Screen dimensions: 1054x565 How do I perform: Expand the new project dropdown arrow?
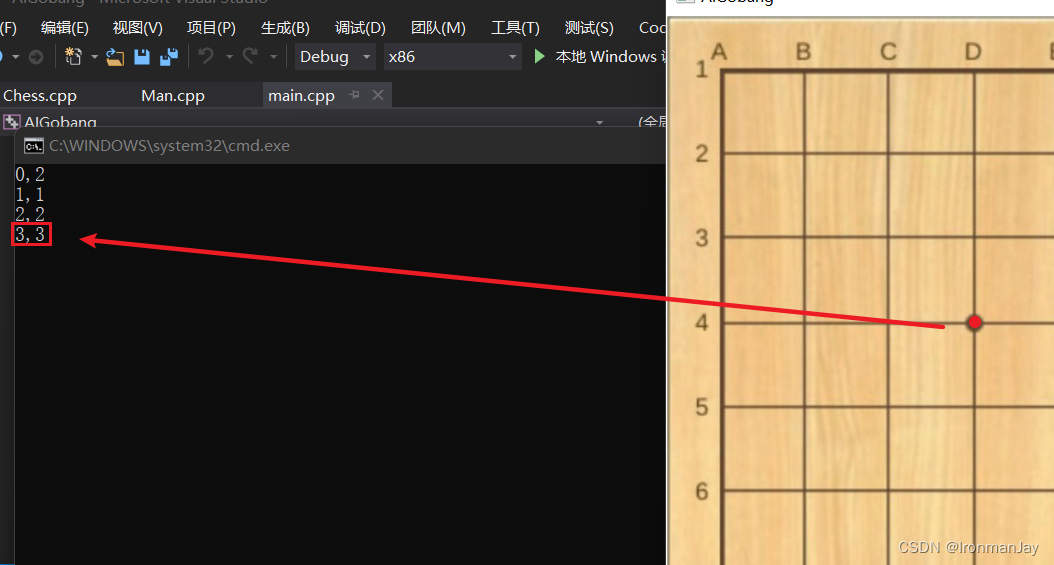tap(94, 57)
